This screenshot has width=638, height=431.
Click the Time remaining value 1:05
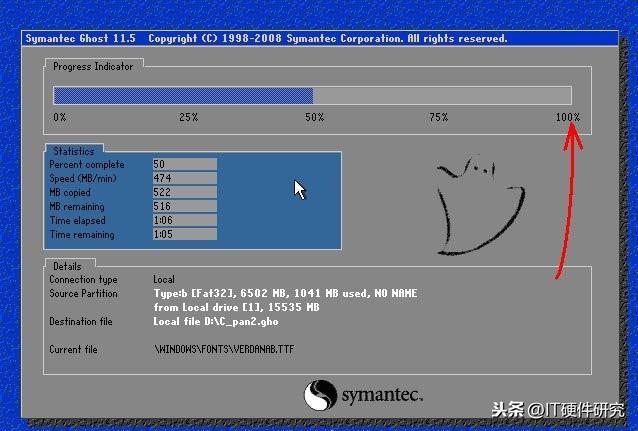[185, 234]
